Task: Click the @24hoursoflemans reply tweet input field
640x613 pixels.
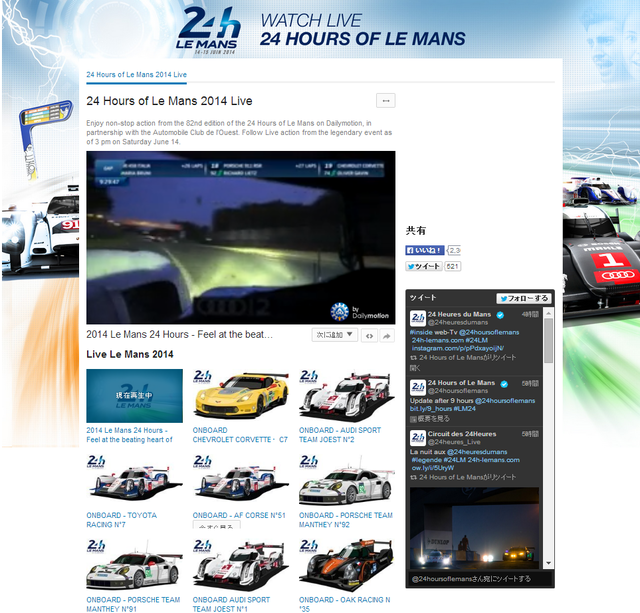Action: pos(480,579)
